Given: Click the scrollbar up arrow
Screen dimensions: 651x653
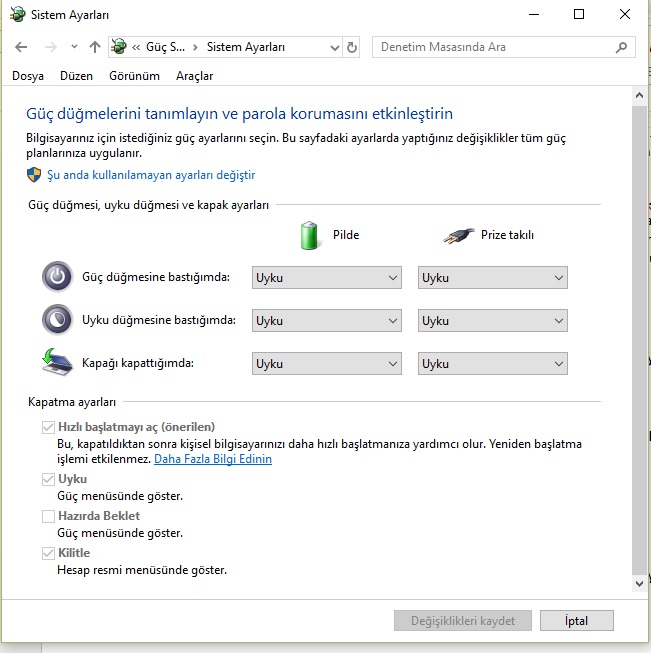Looking at the screenshot, I should pyautogui.click(x=639, y=95).
